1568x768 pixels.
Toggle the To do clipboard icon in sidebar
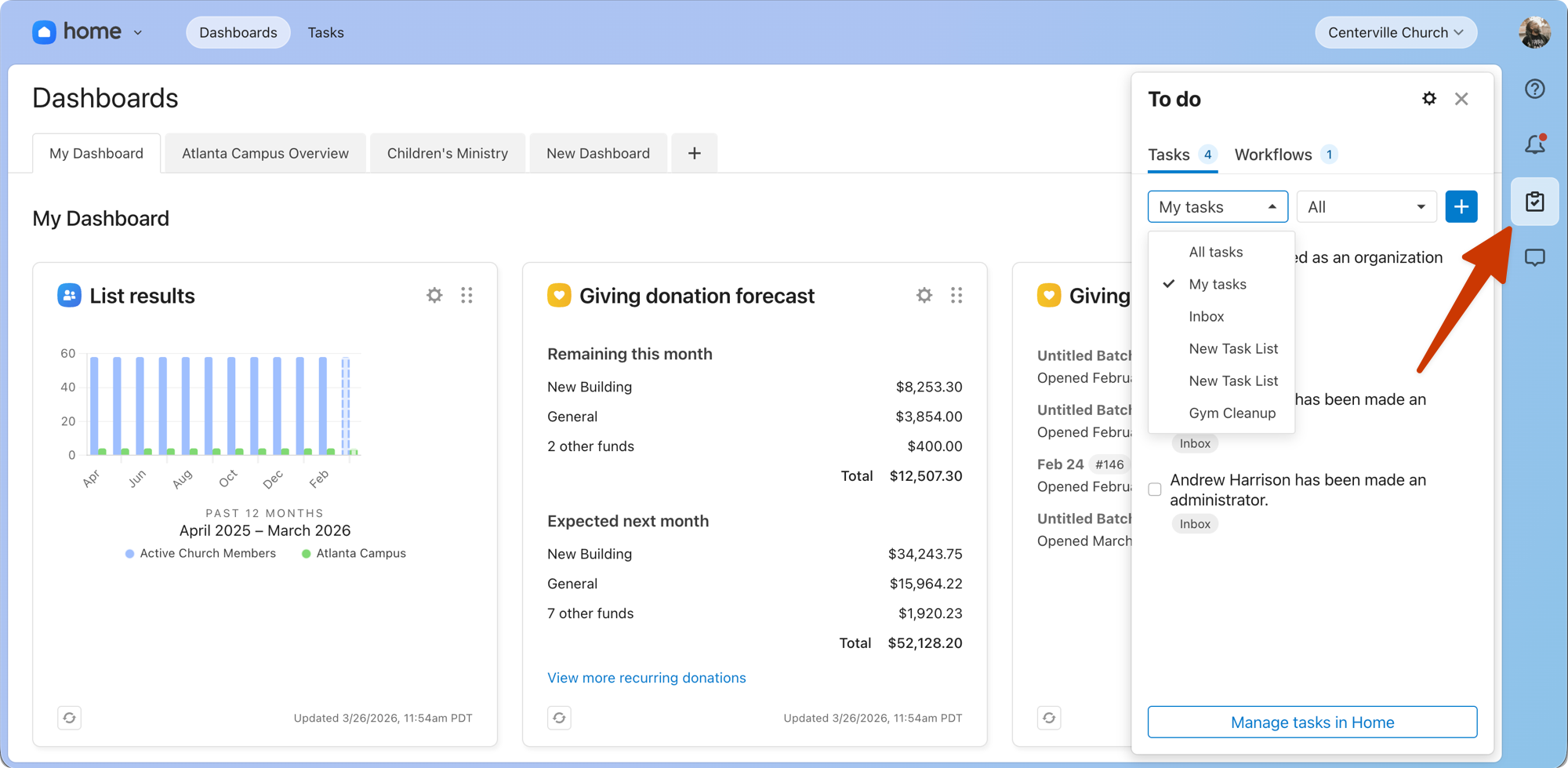coord(1534,202)
